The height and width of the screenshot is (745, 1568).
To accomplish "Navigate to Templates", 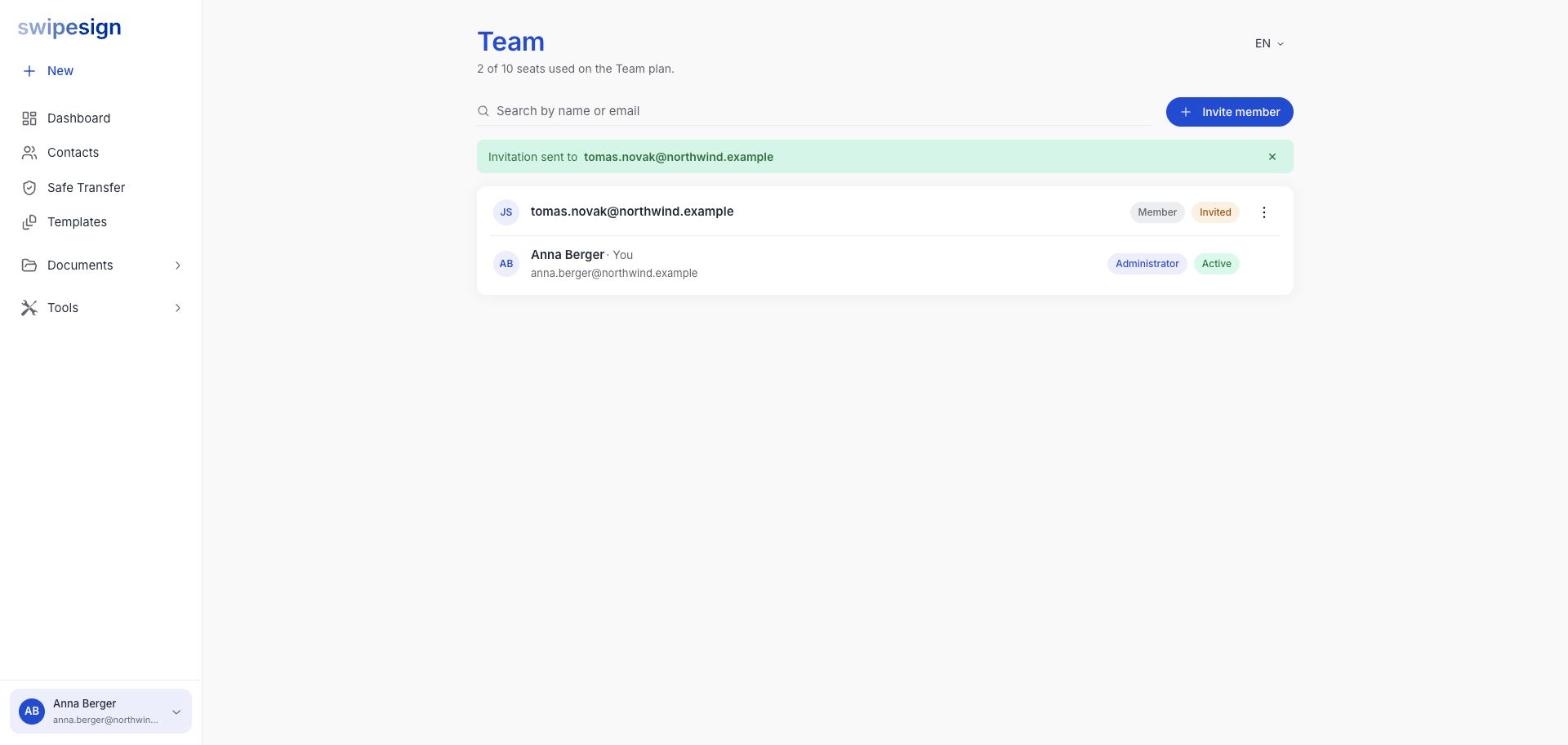I will (x=77, y=222).
